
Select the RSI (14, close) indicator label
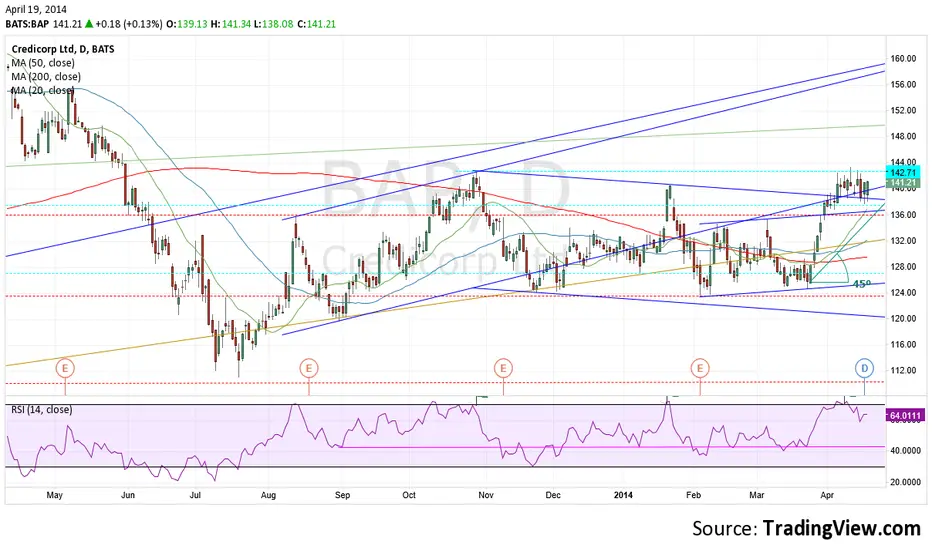pyautogui.click(x=42, y=410)
